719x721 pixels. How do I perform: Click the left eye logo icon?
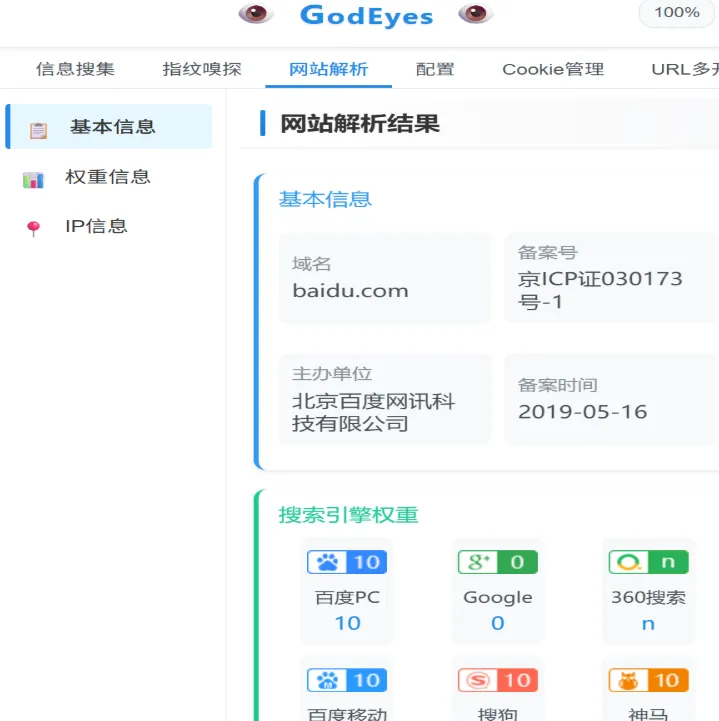point(256,13)
